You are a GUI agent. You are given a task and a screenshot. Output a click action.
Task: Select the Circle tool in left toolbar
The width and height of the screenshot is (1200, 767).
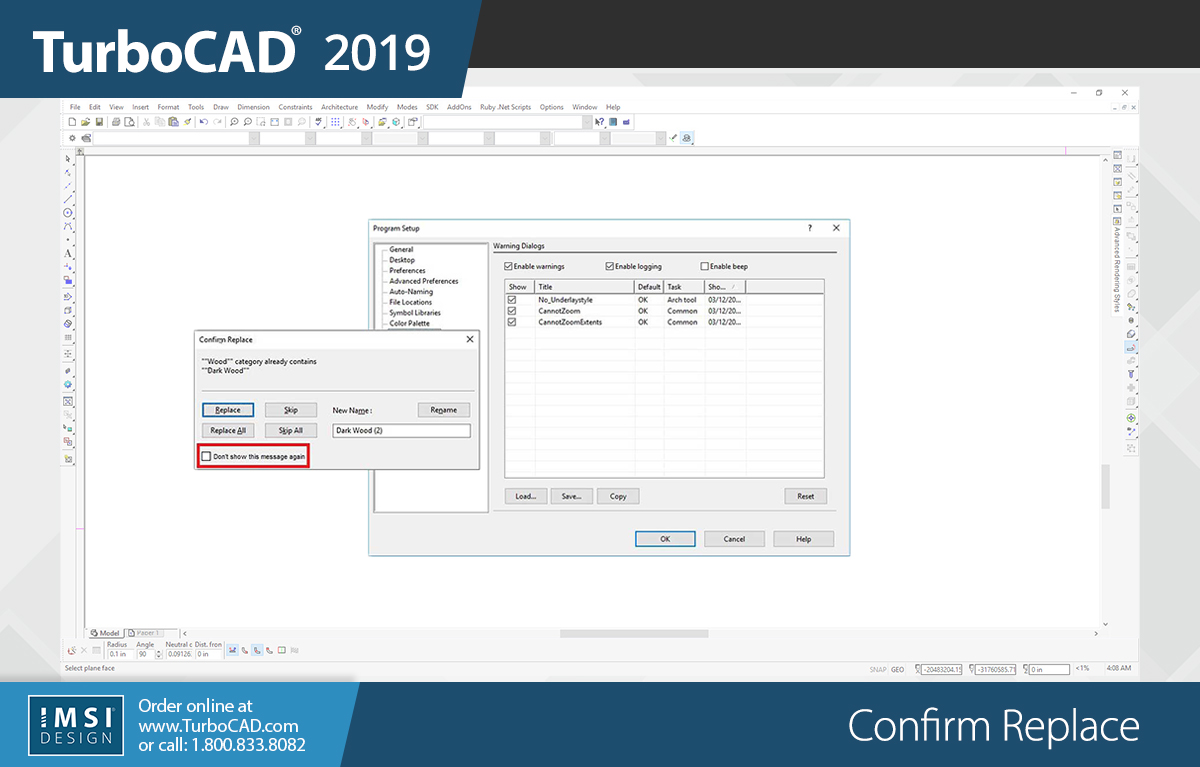[68, 212]
